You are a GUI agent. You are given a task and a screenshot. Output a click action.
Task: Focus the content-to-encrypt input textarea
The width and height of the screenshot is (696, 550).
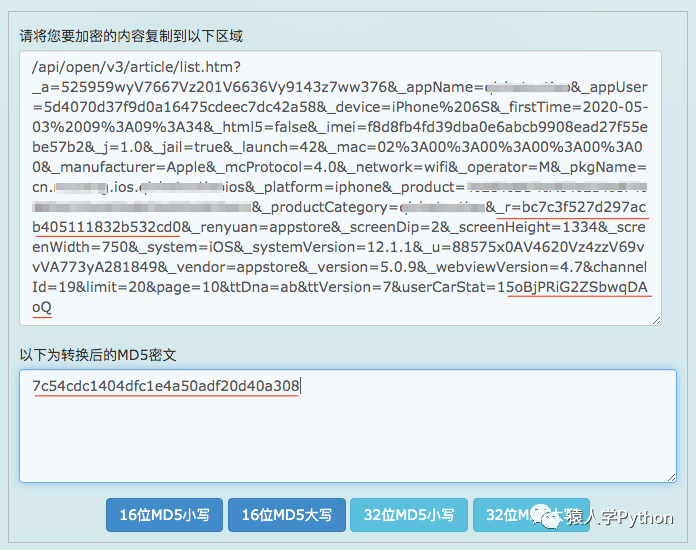tap(340, 188)
